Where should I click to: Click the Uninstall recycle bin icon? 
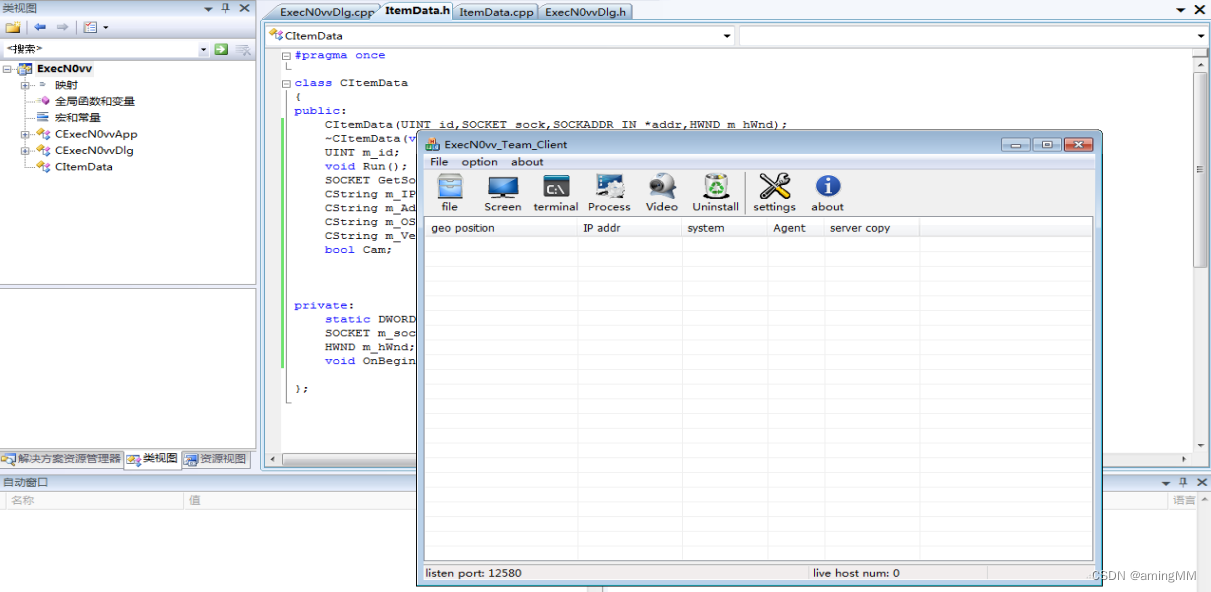(716, 187)
